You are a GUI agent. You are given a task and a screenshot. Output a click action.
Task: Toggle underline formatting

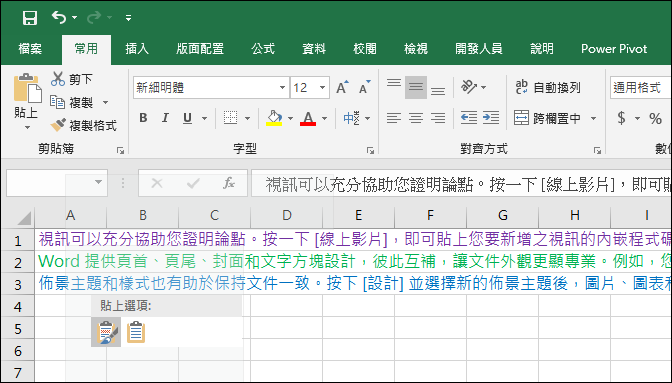[x=187, y=118]
